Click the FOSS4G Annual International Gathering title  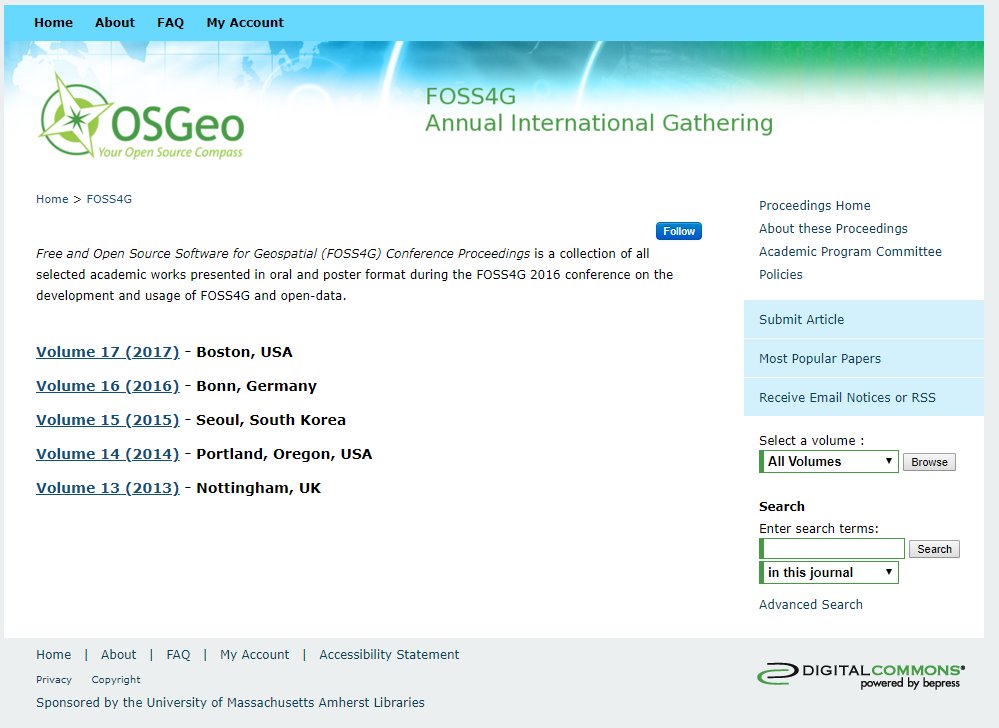[x=599, y=110]
